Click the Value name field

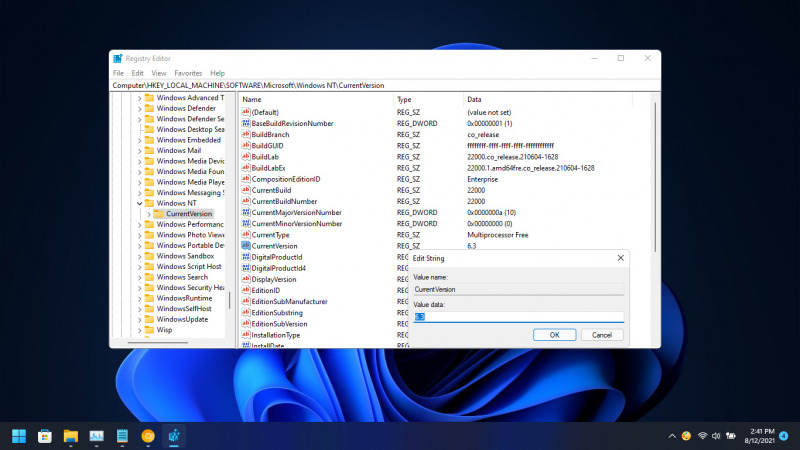pyautogui.click(x=518, y=289)
